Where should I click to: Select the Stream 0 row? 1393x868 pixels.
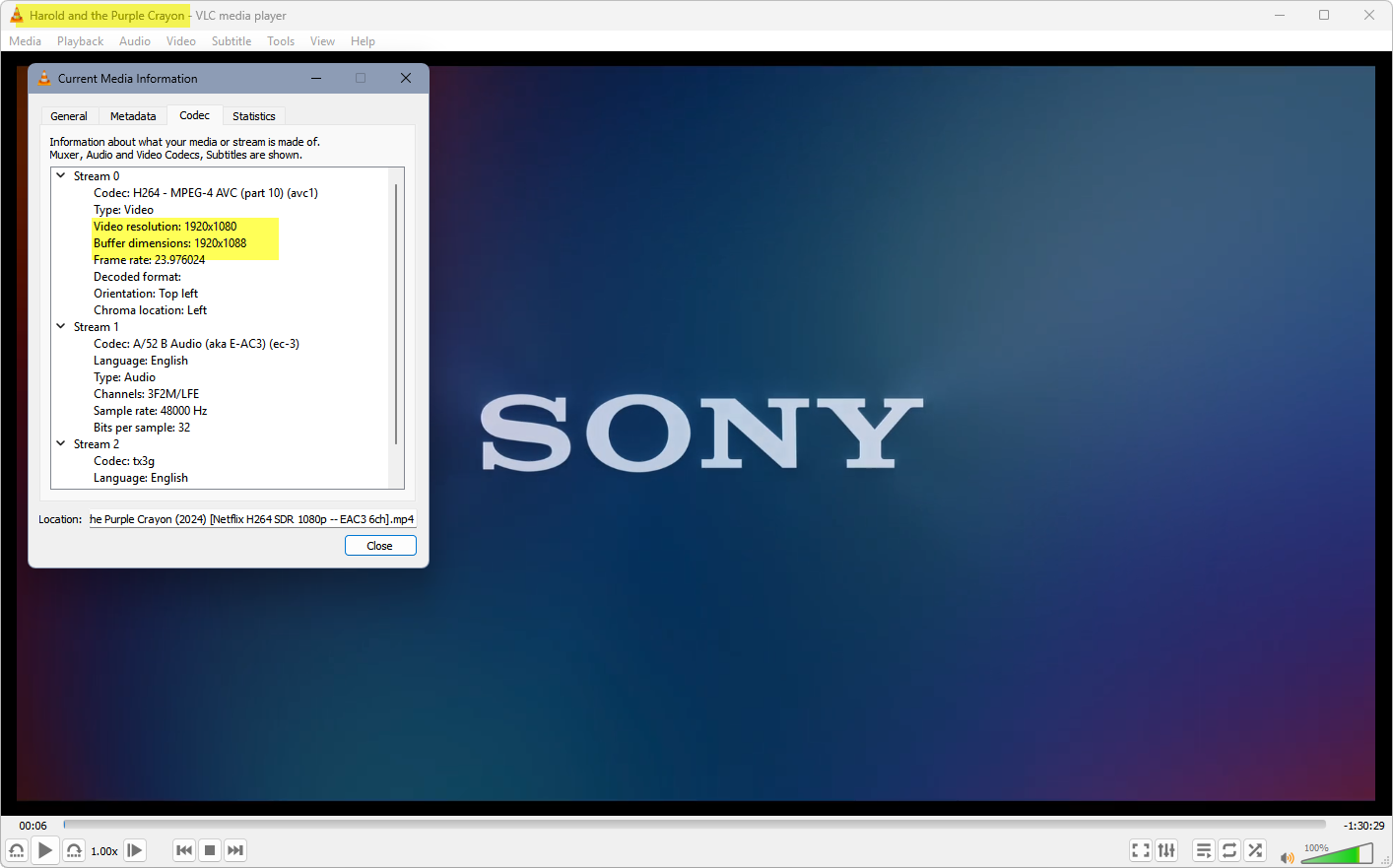pyautogui.click(x=97, y=176)
